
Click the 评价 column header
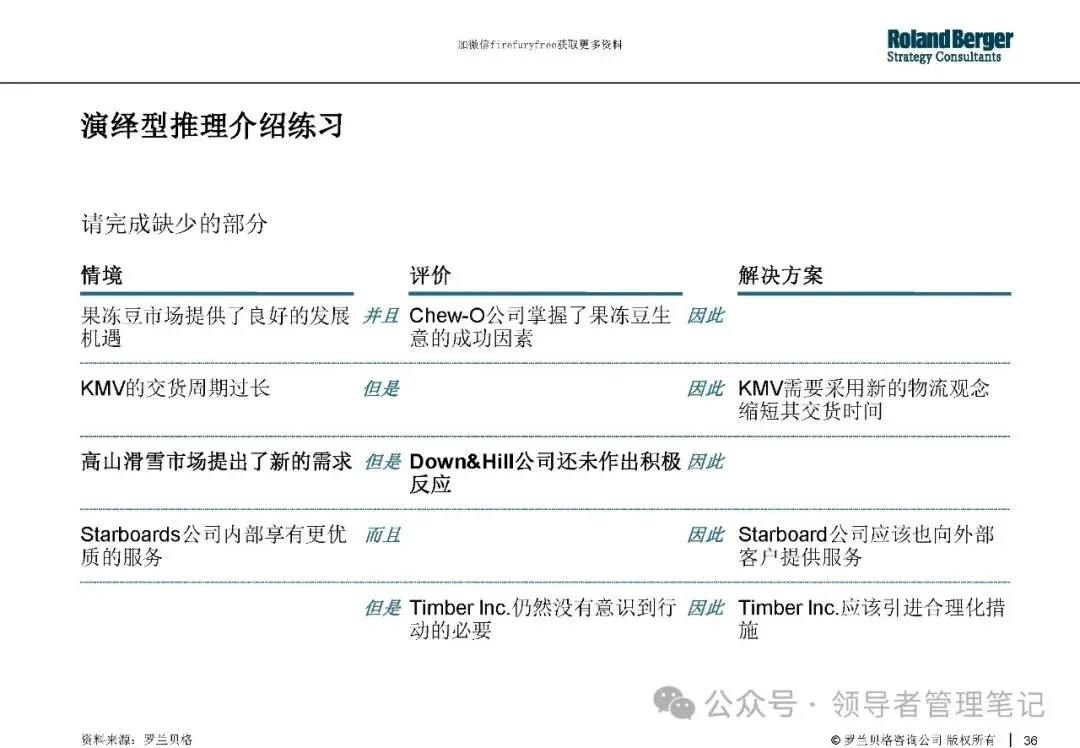[430, 276]
